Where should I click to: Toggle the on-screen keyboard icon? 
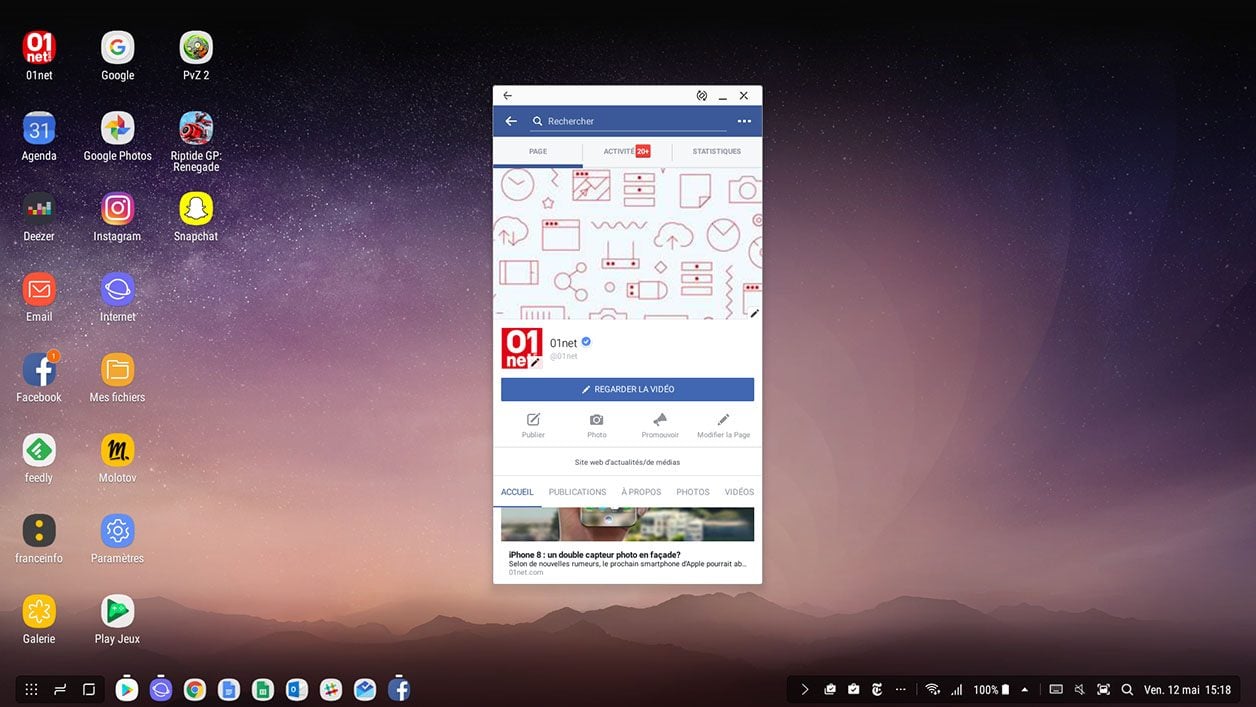(x=1056, y=689)
